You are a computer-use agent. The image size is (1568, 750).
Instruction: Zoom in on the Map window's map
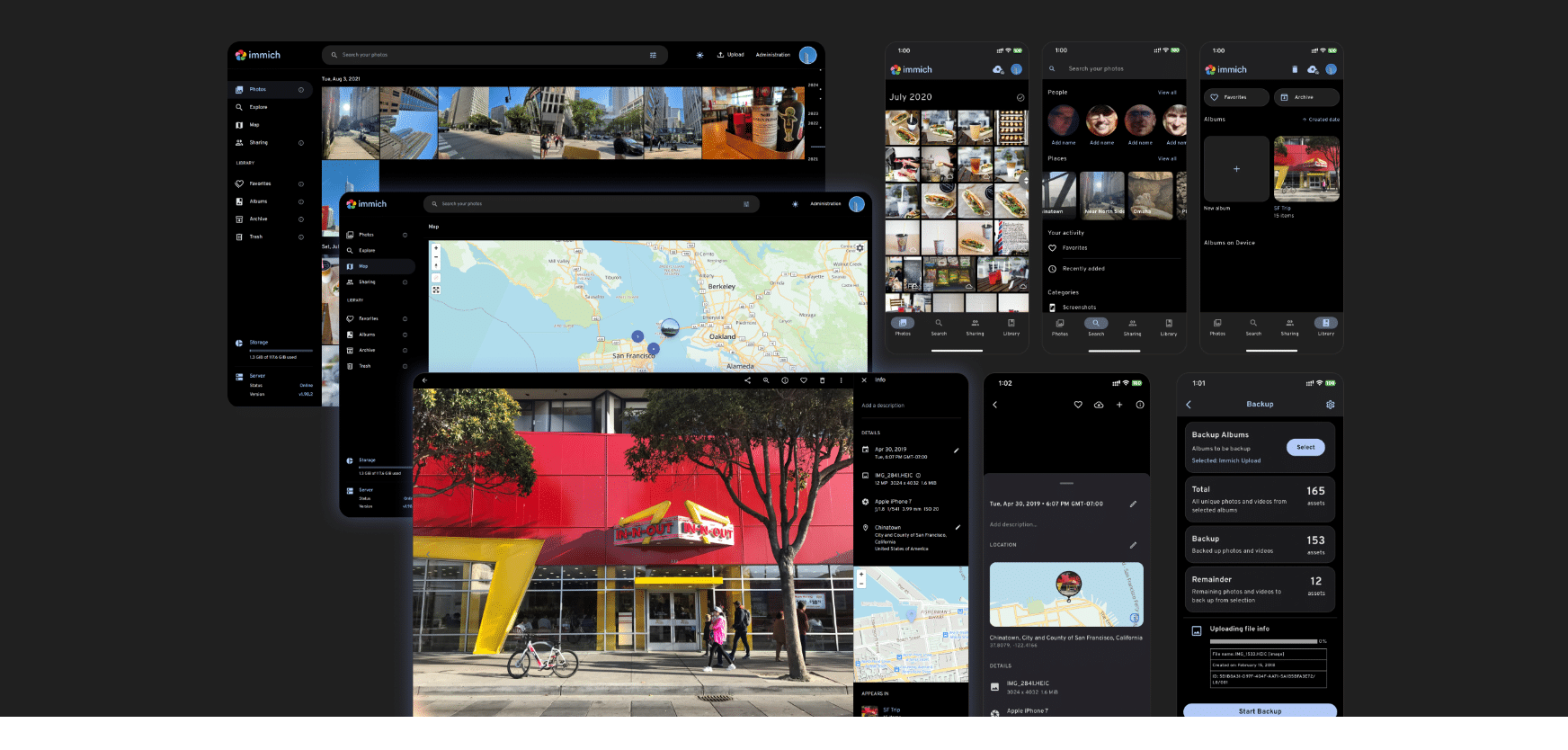pyautogui.click(x=436, y=248)
